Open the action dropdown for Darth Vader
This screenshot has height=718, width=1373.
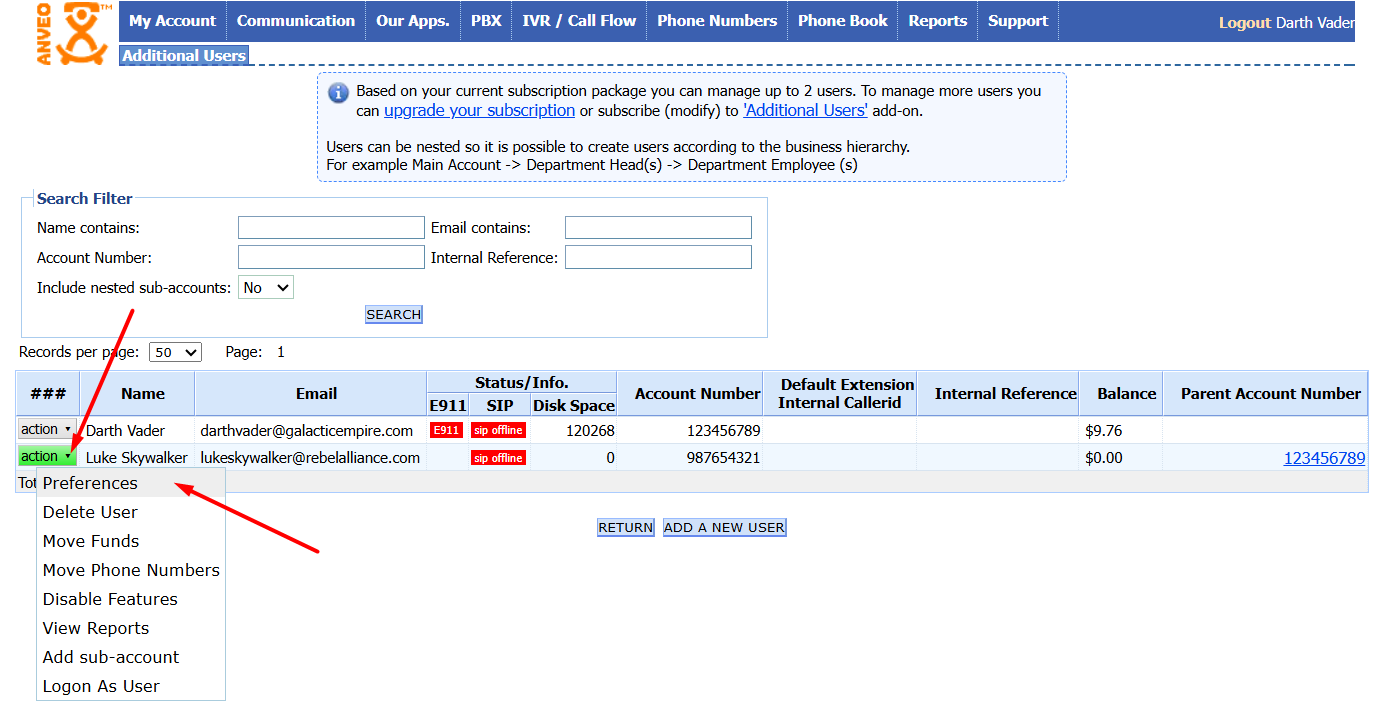[47, 429]
